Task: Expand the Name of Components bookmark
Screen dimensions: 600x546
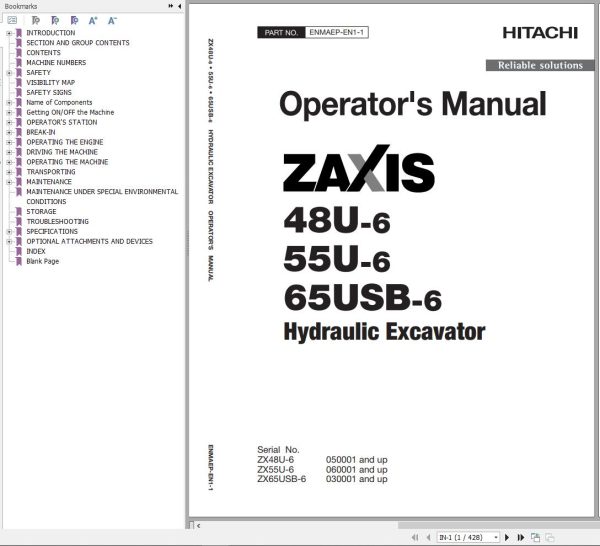Action: click(9, 103)
